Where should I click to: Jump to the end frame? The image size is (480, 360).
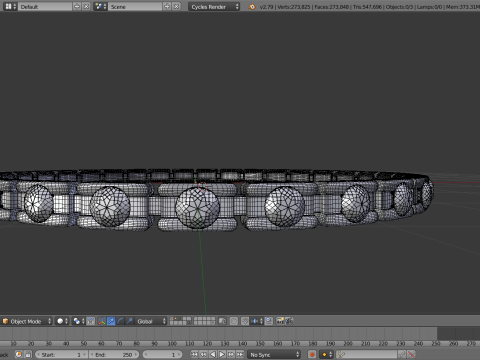240,355
